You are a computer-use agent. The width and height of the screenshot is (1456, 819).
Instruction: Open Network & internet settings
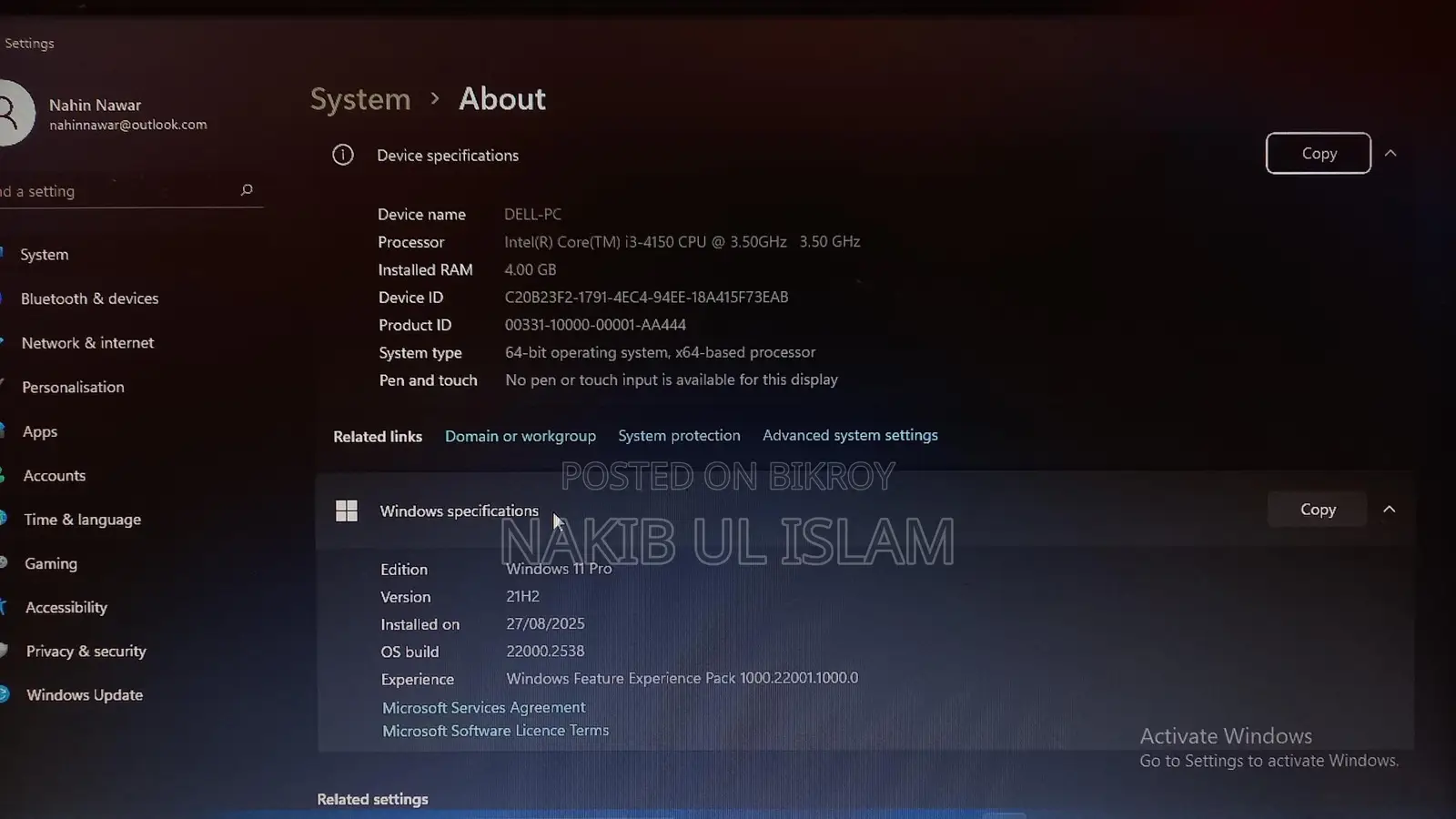click(x=87, y=342)
